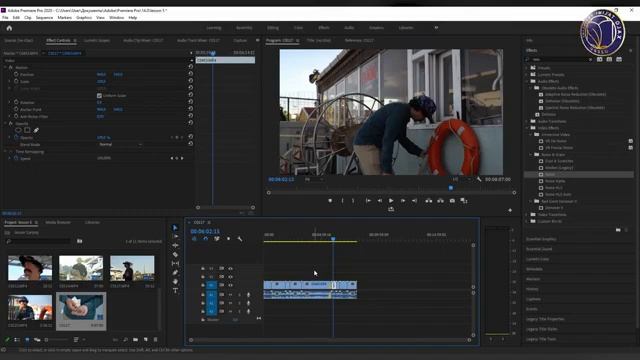Toggle V1 track output eye
640x360 pixels.
(231, 285)
